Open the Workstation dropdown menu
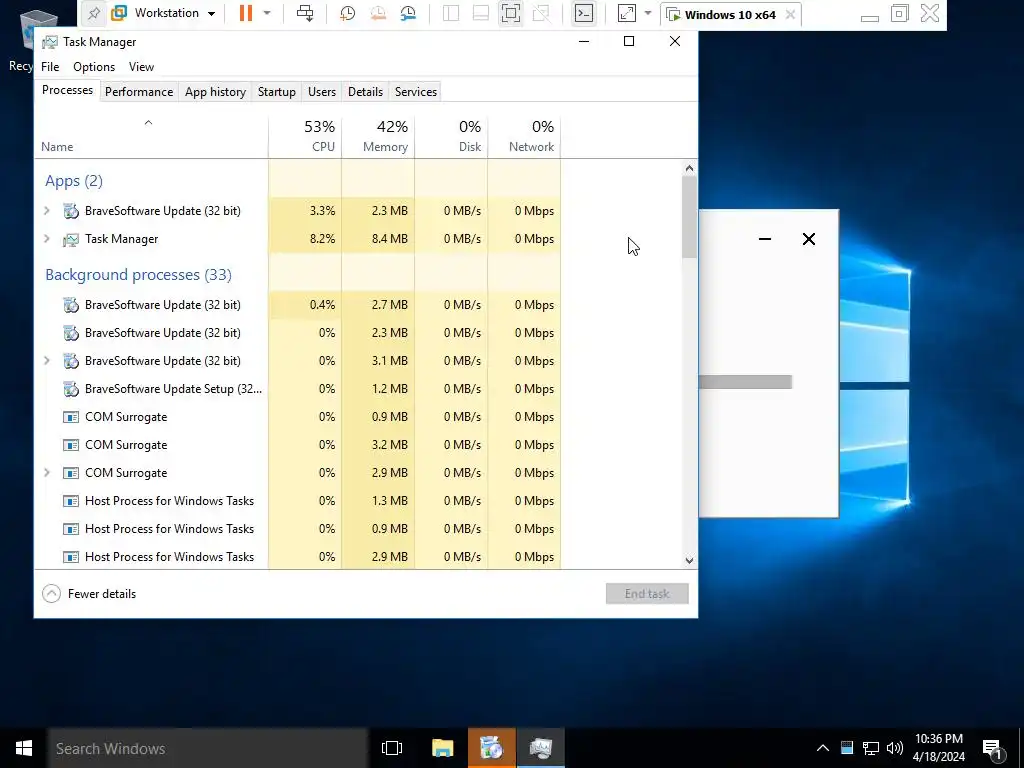The width and height of the screenshot is (1024, 768). [x=163, y=13]
